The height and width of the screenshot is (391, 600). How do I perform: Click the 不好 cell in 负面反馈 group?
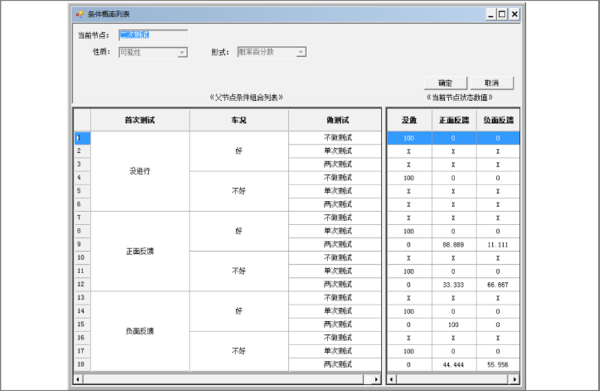tap(239, 351)
